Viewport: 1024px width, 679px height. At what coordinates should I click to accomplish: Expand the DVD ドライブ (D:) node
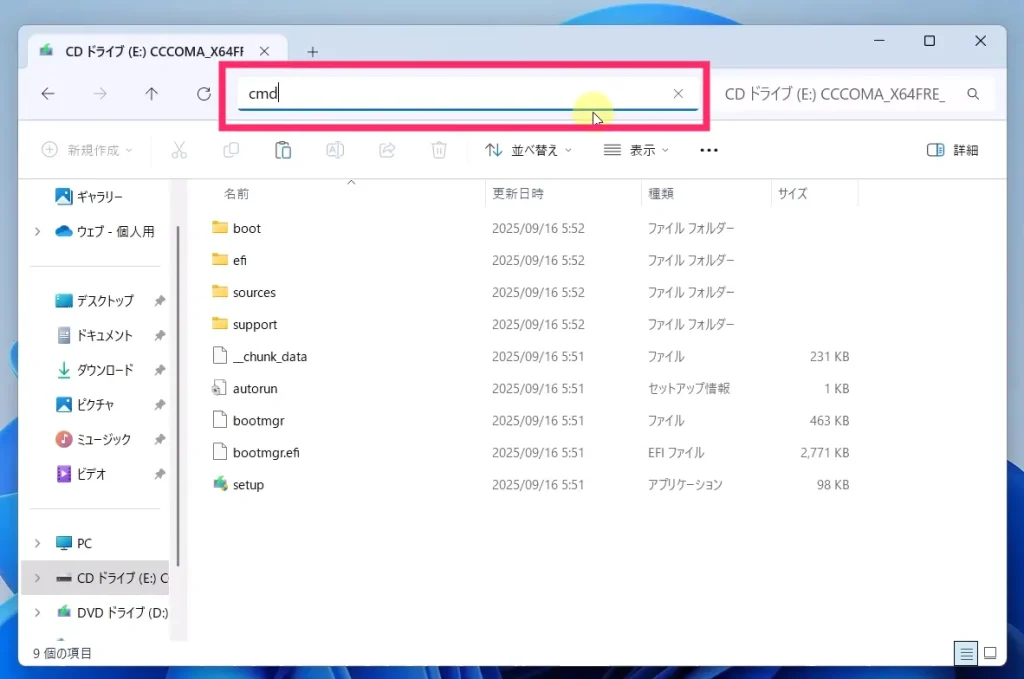[x=37, y=612]
